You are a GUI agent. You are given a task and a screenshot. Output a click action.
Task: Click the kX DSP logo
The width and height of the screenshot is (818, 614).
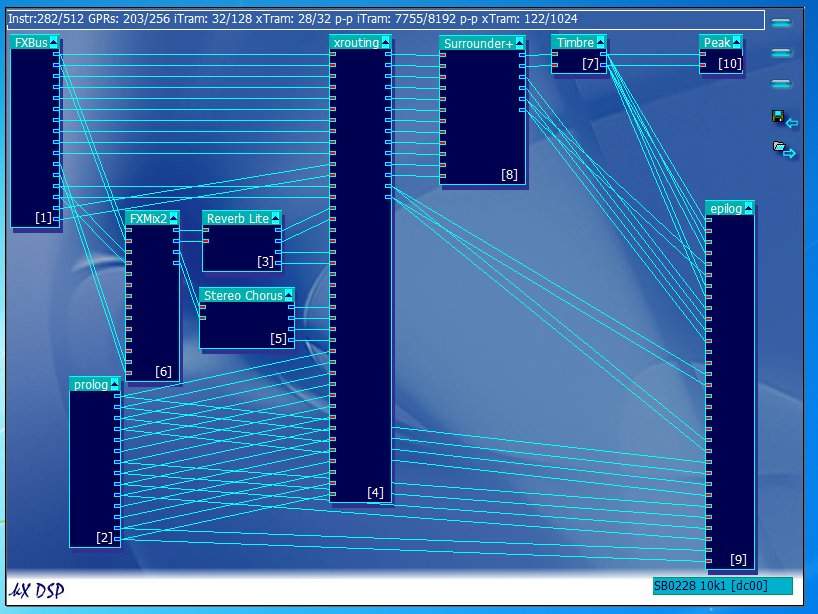tap(37, 590)
